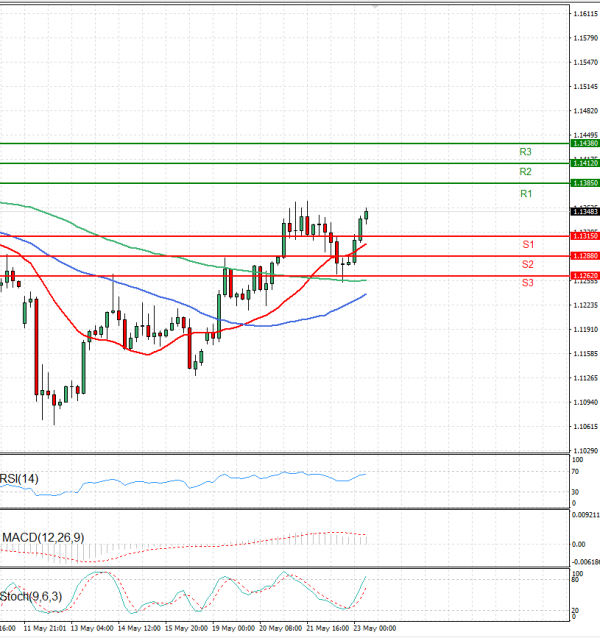The width and height of the screenshot is (600, 638).
Task: Click the S2 support label
Action: tap(527, 264)
